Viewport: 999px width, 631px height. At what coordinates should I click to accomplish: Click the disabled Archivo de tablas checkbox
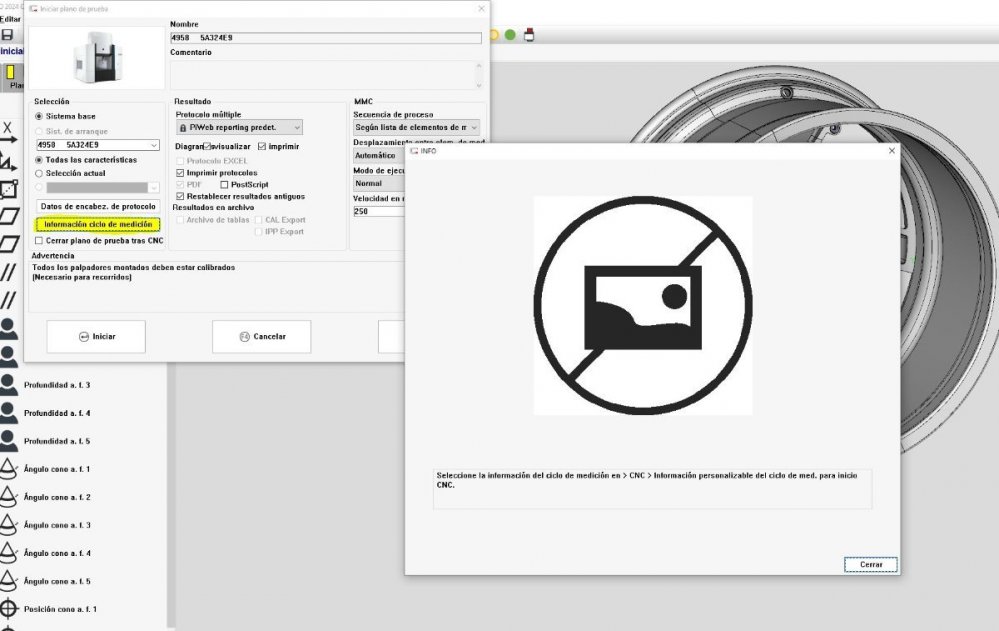pos(180,220)
